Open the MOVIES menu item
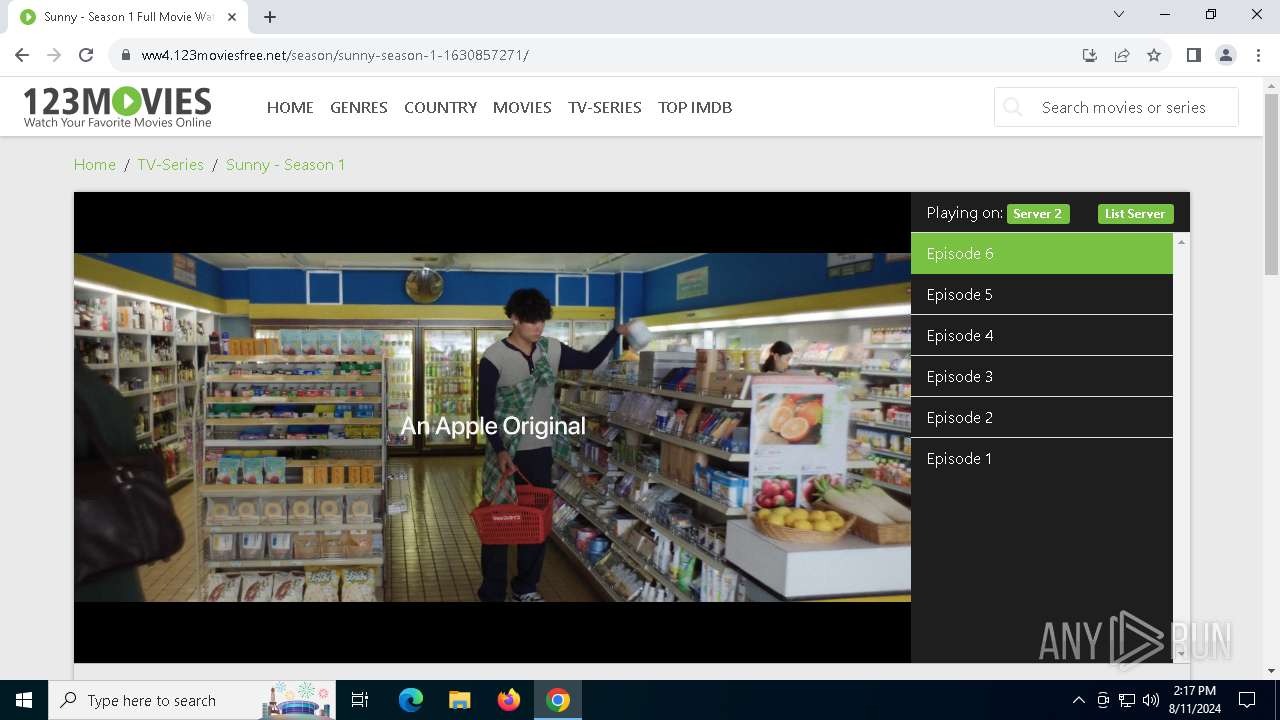Viewport: 1280px width, 720px height. (522, 107)
